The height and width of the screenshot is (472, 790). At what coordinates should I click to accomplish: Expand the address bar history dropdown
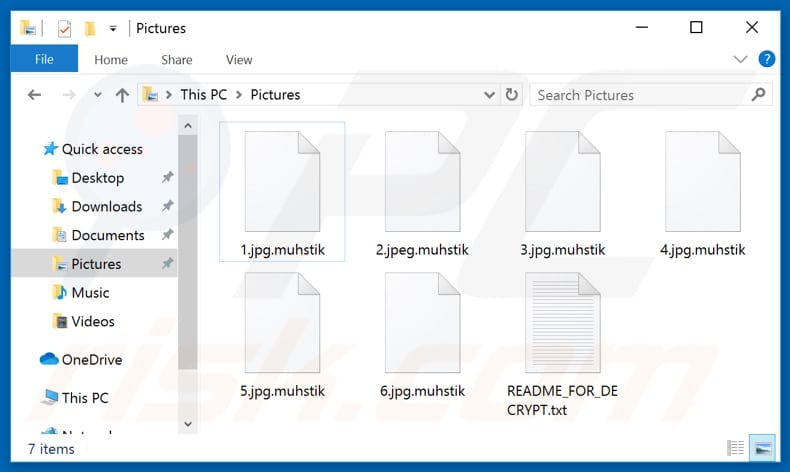coord(489,95)
